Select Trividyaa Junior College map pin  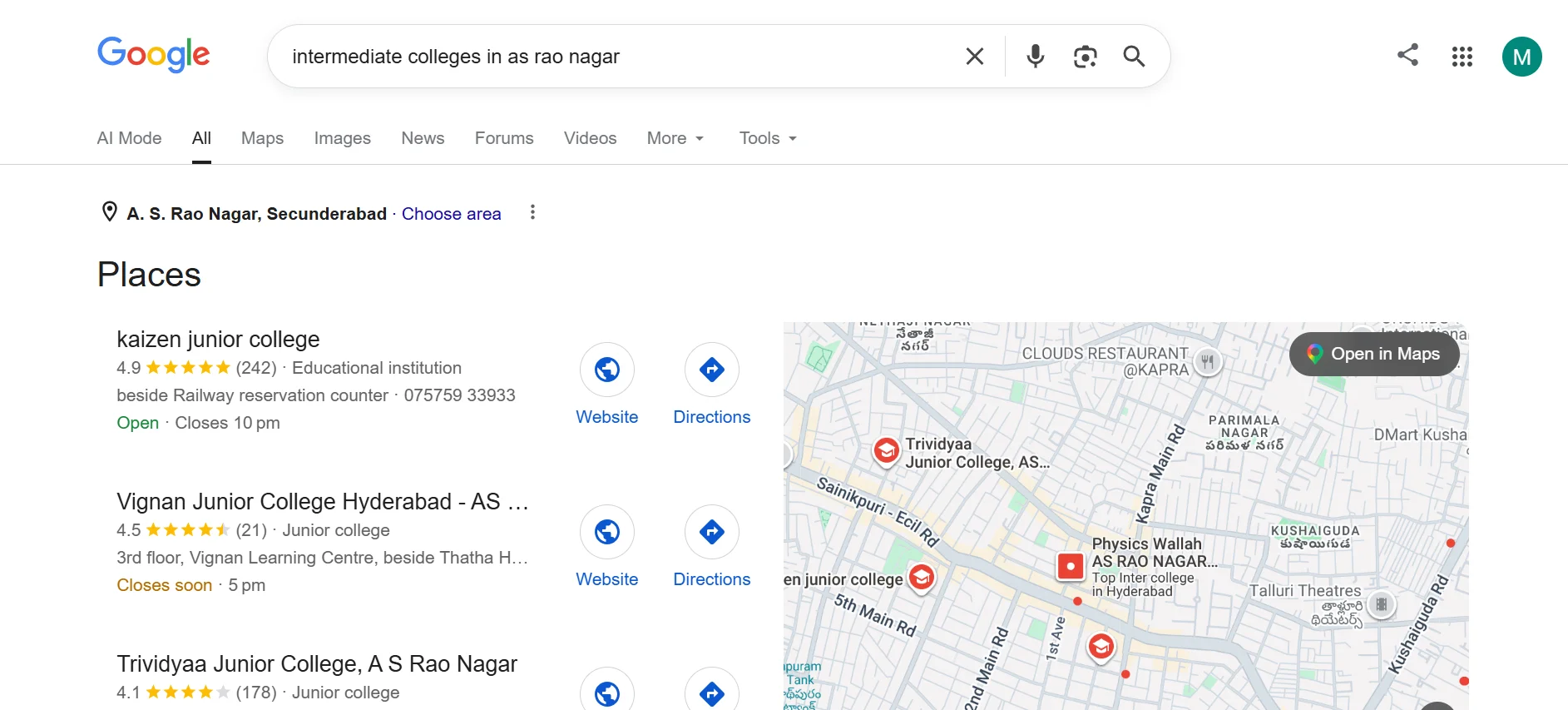pos(887,451)
